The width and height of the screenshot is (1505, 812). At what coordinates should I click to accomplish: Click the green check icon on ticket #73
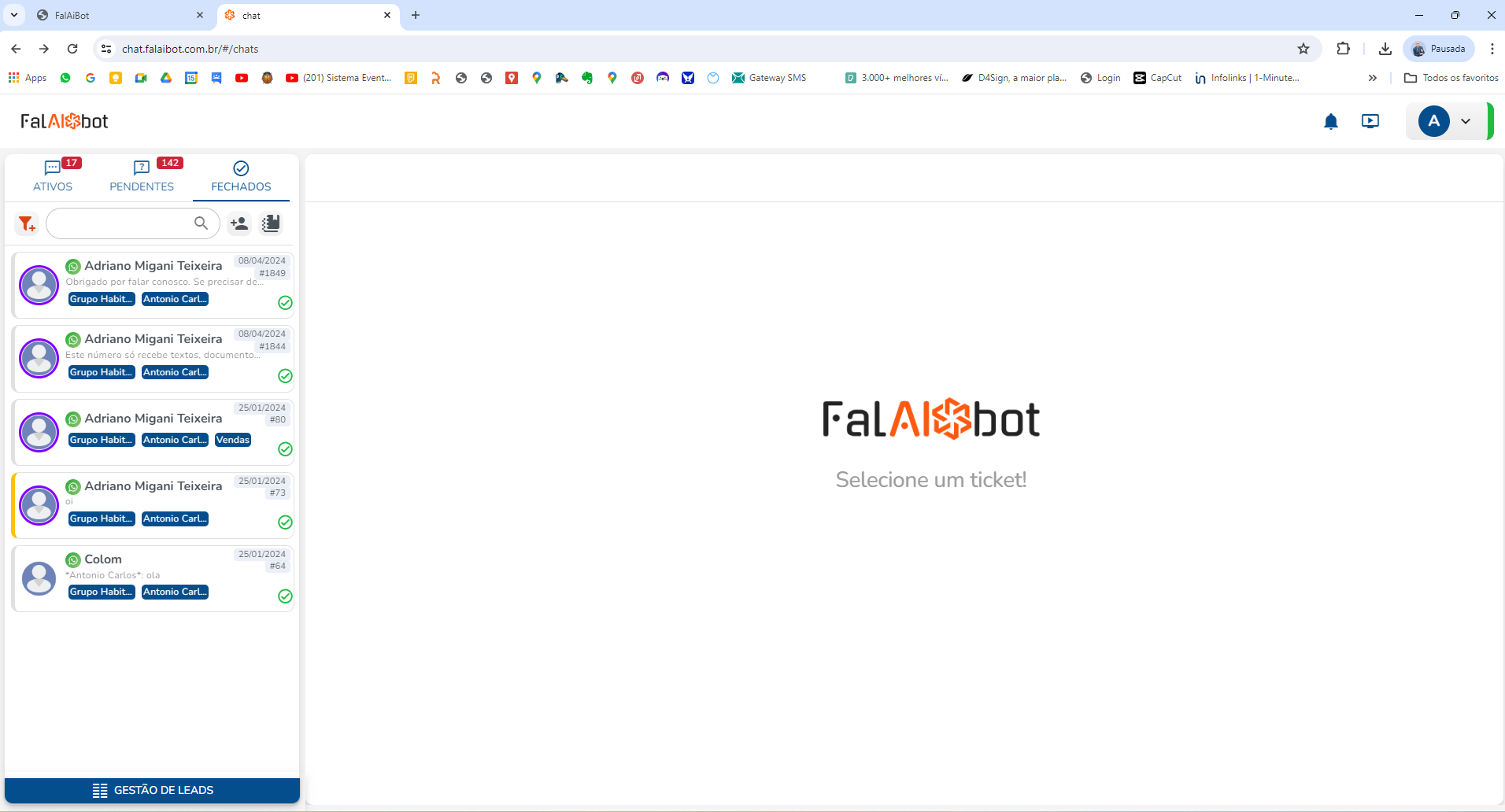click(x=286, y=522)
